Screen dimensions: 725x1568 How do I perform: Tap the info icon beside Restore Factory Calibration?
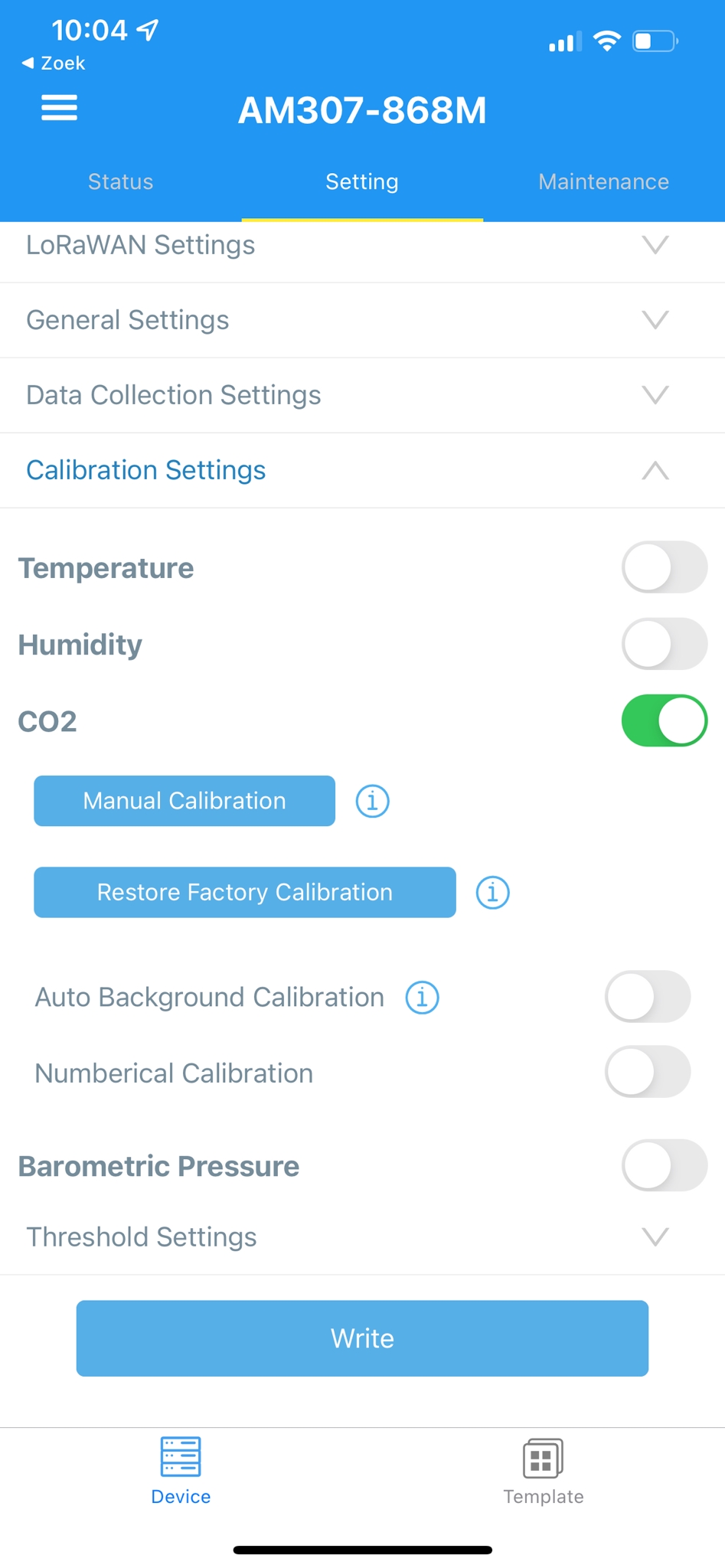coord(493,893)
